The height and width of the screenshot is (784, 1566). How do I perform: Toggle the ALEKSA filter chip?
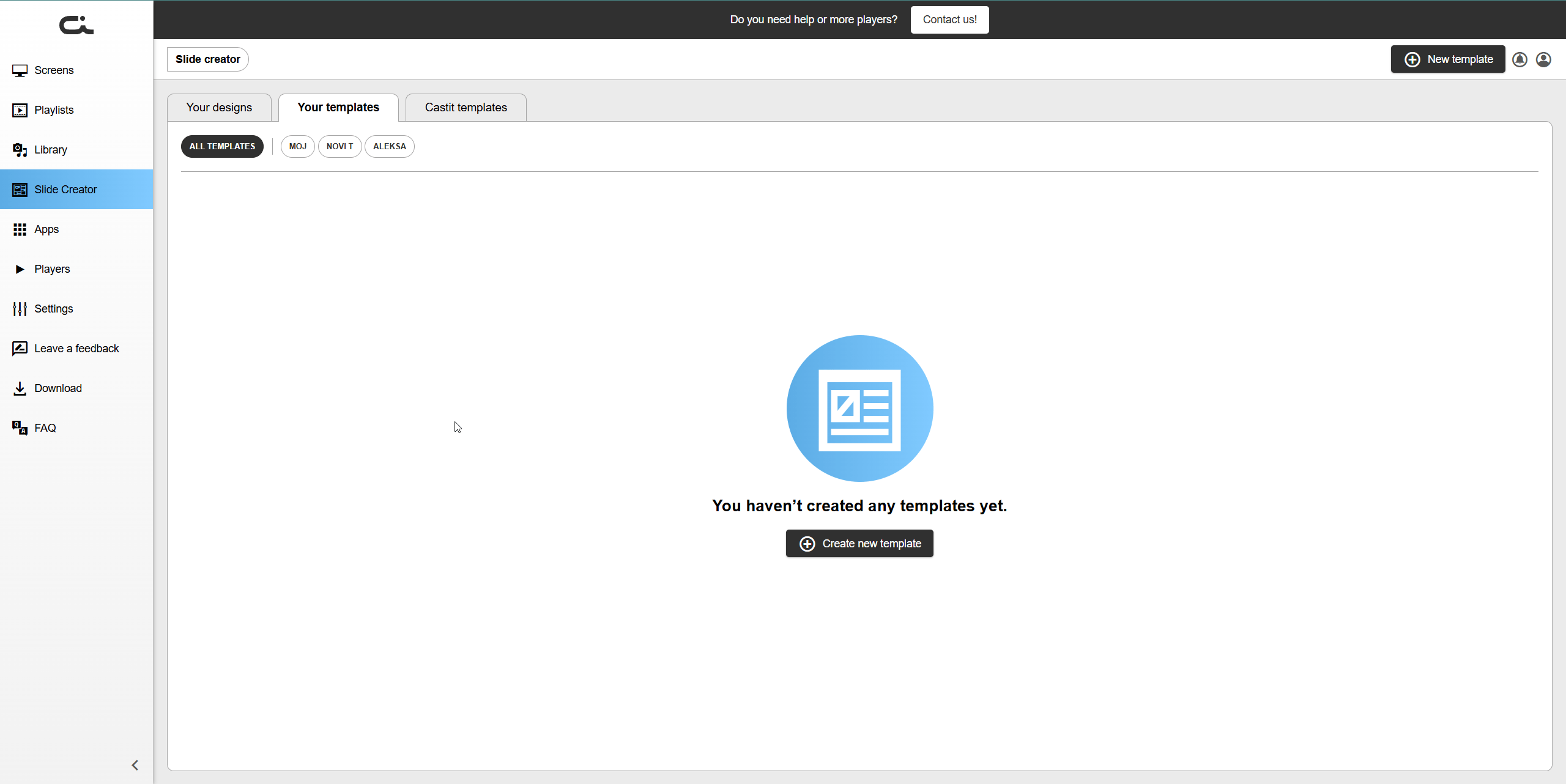pos(389,146)
